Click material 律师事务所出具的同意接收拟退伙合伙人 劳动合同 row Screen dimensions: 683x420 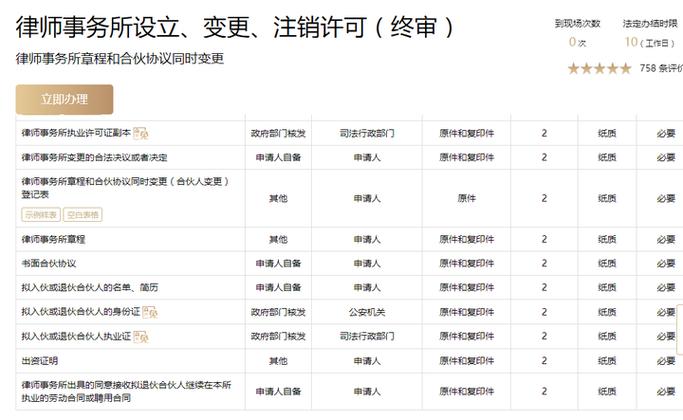pos(126,391)
